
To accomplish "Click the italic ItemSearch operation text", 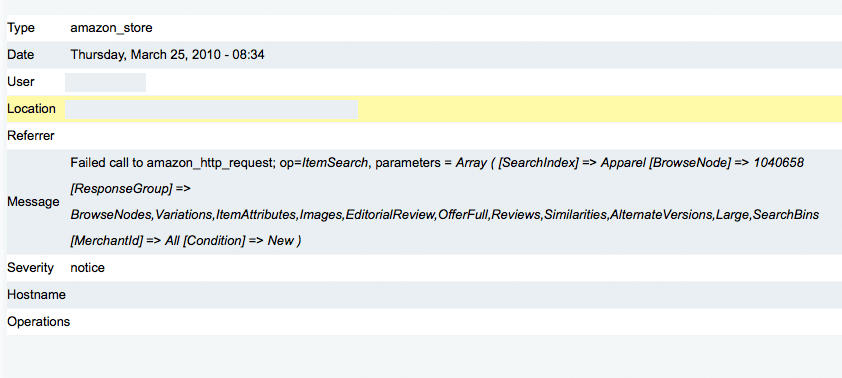I will (335, 163).
